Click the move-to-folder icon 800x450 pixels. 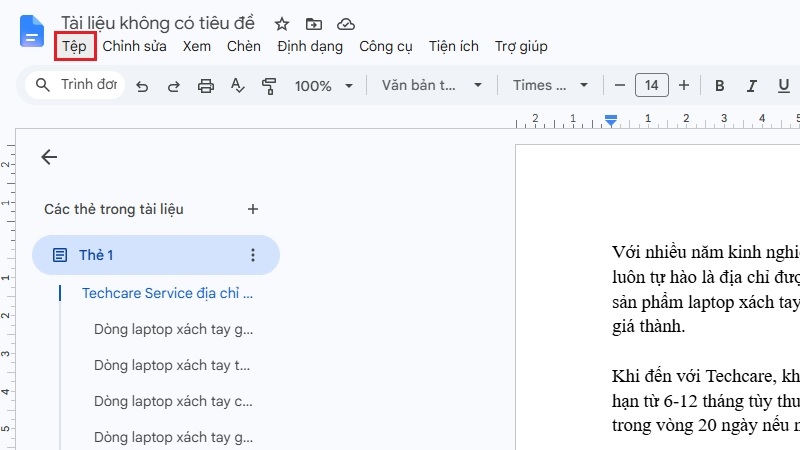click(314, 24)
